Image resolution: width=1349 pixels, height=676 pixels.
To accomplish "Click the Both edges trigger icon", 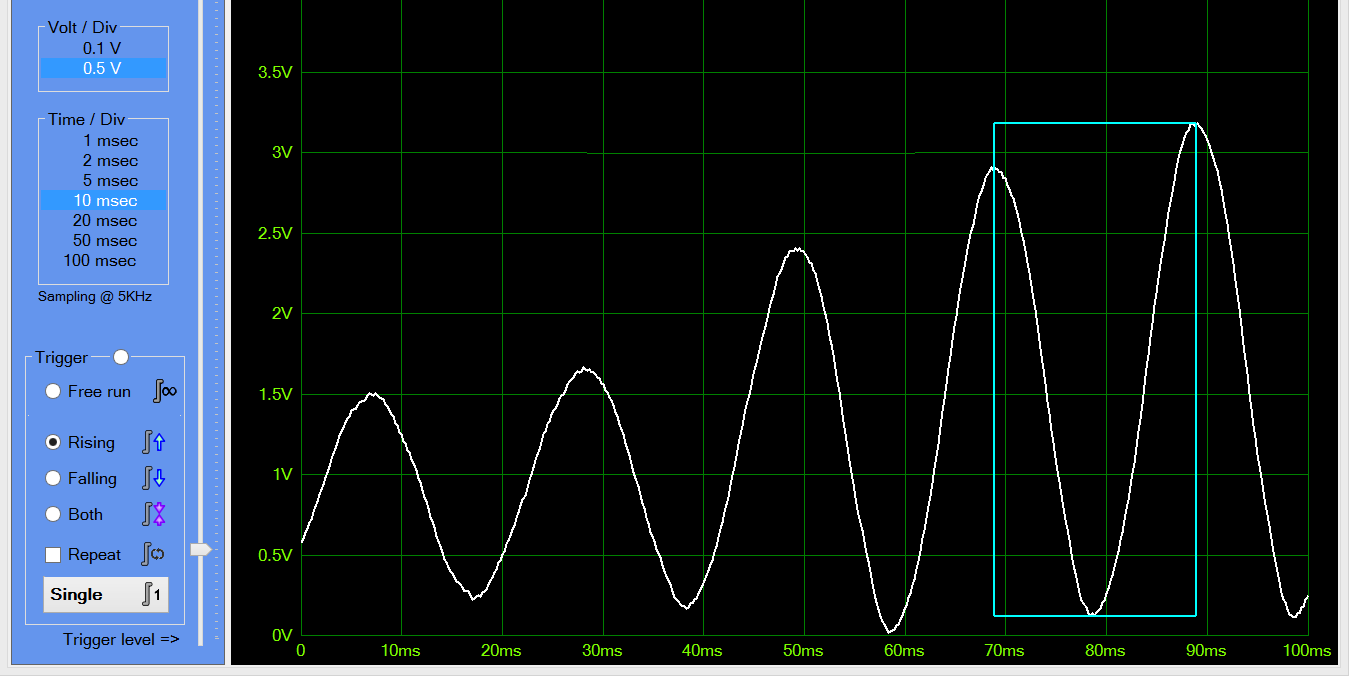I will tap(154, 514).
